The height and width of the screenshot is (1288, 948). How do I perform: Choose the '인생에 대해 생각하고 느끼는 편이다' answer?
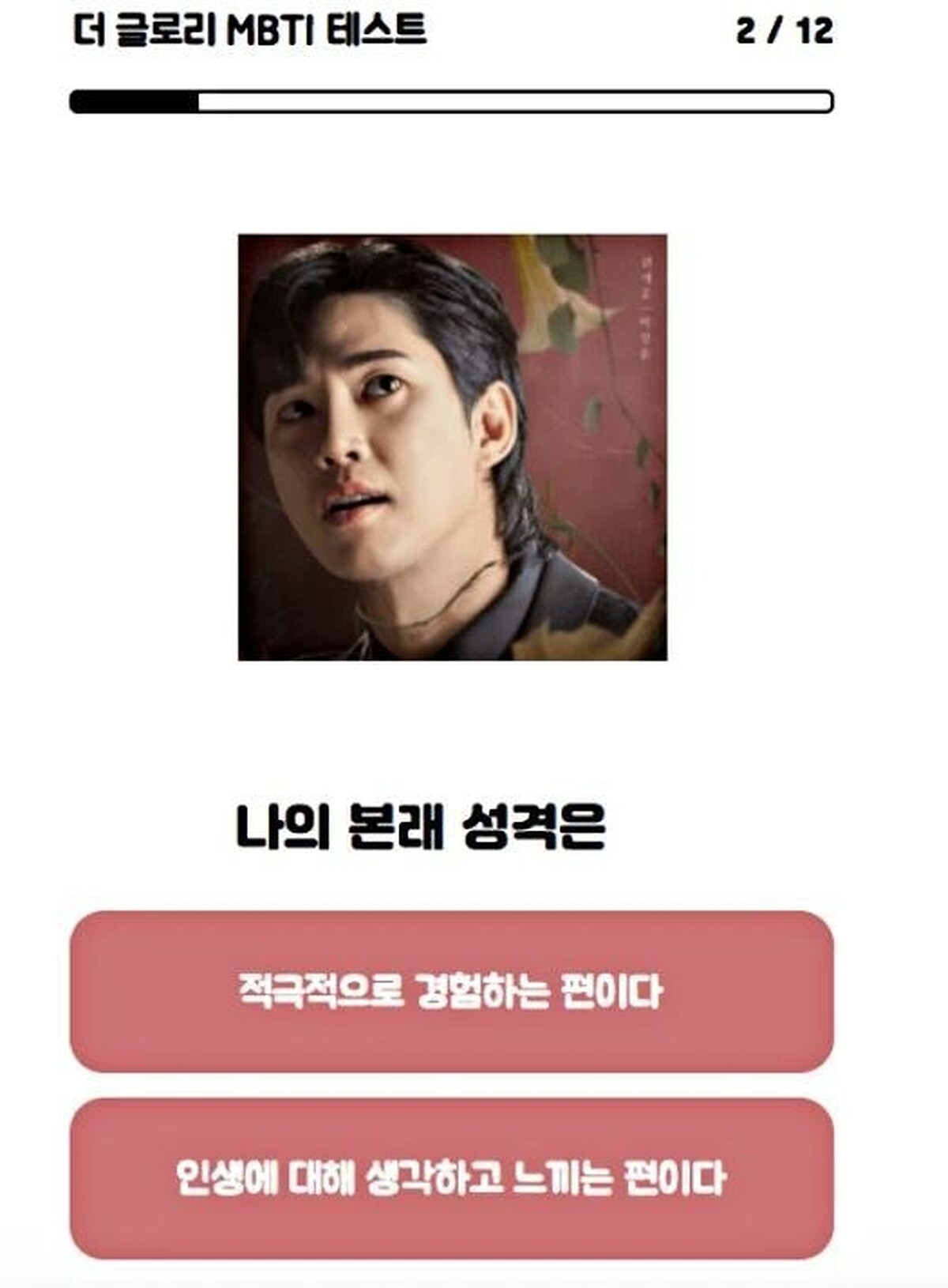[452, 1178]
